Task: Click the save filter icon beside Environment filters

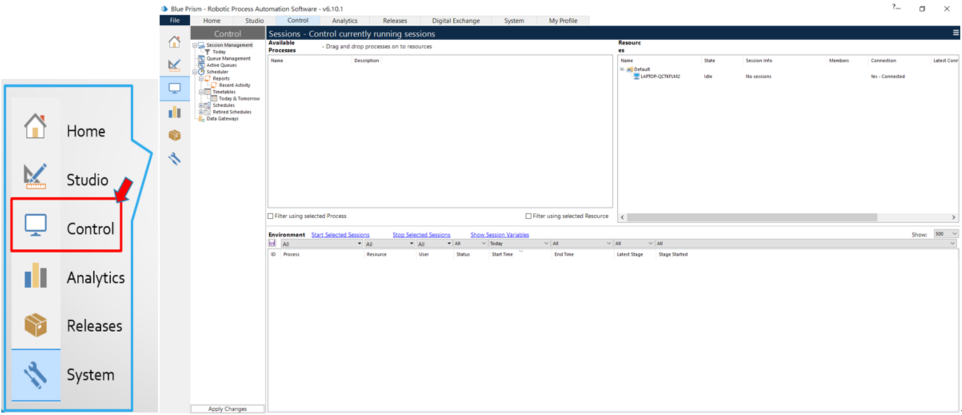Action: point(272,244)
